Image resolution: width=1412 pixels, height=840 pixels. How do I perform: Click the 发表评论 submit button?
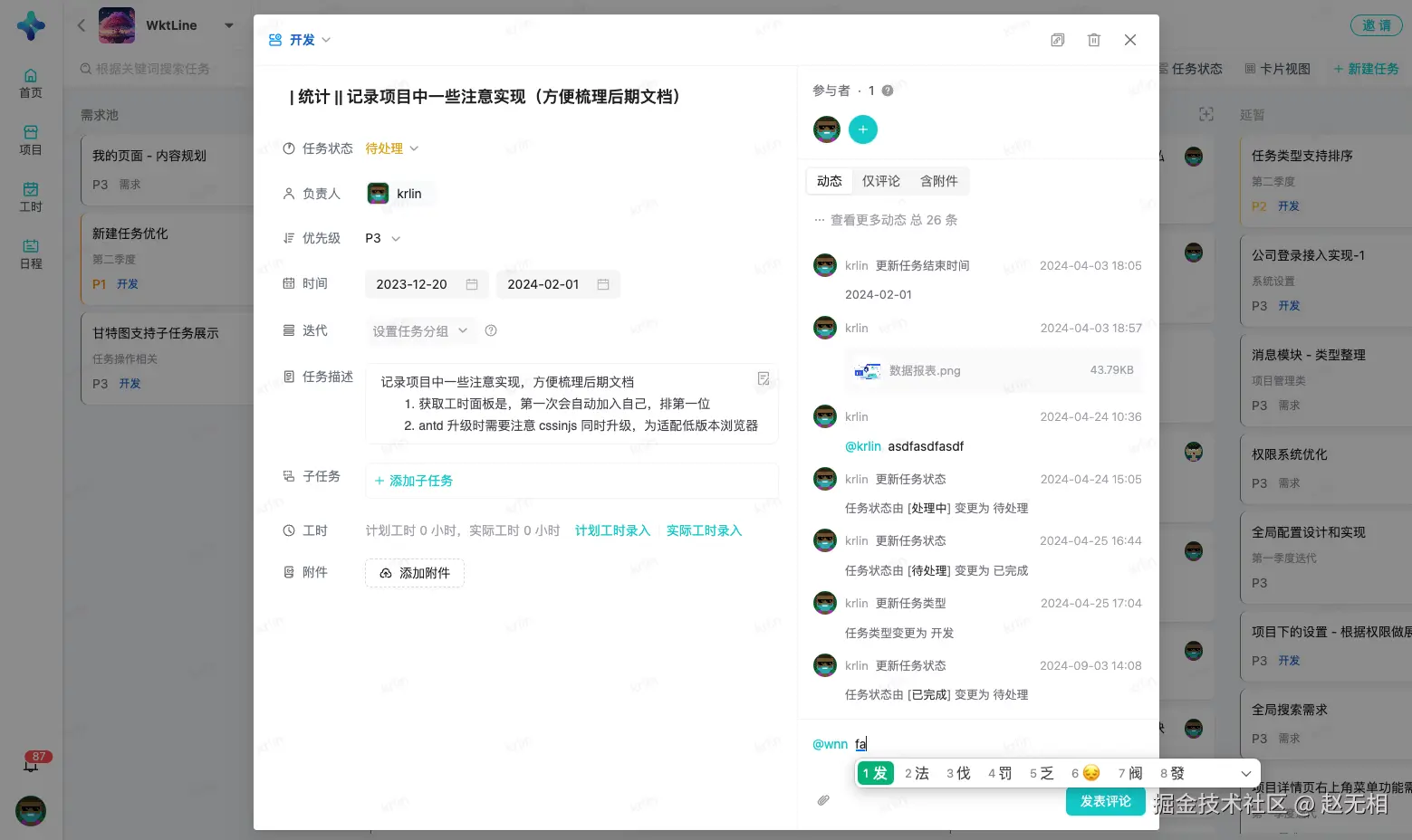point(1106,801)
